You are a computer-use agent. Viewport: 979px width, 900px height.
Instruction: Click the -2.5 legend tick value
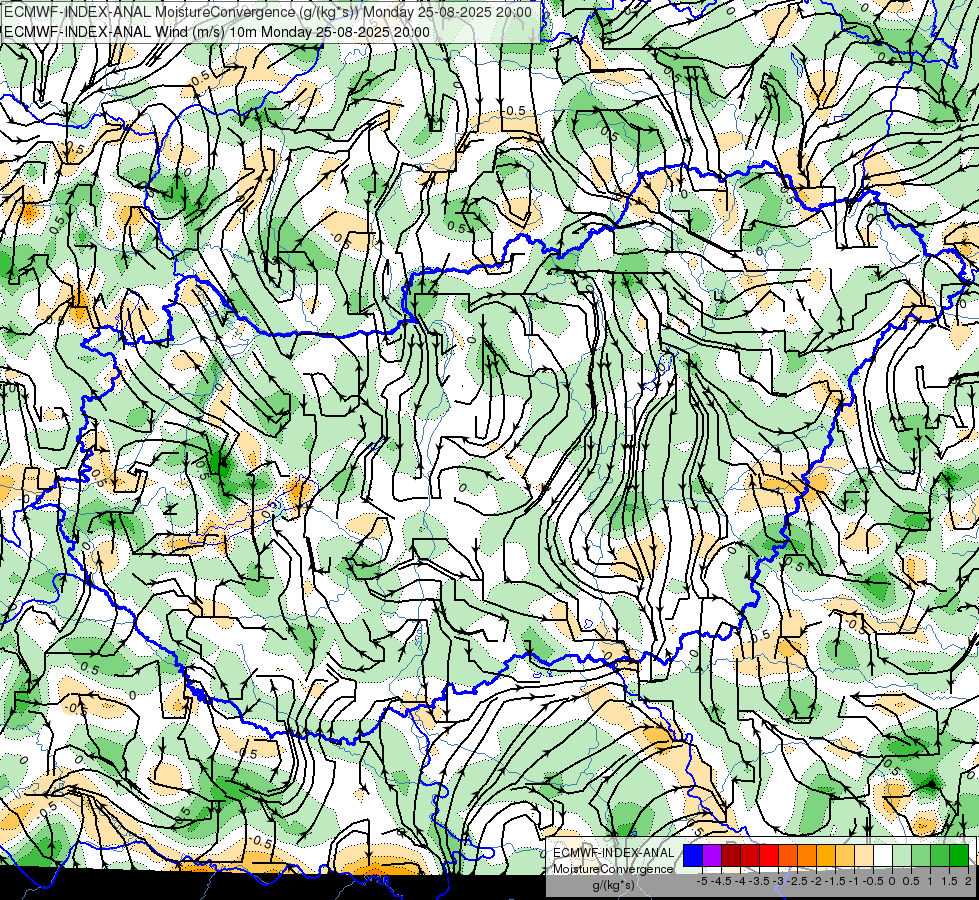797,881
